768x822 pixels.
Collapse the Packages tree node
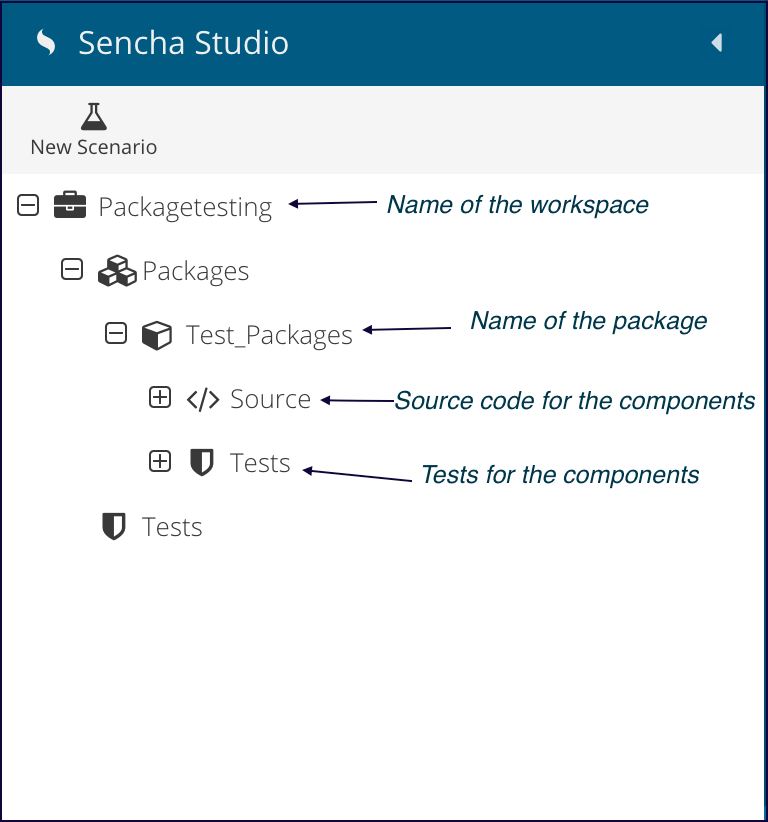[72, 269]
